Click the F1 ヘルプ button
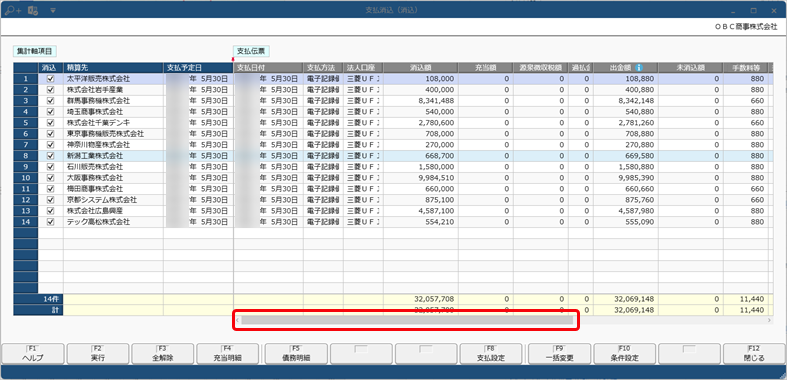Screen dimensions: 787x380 (x=33, y=353)
